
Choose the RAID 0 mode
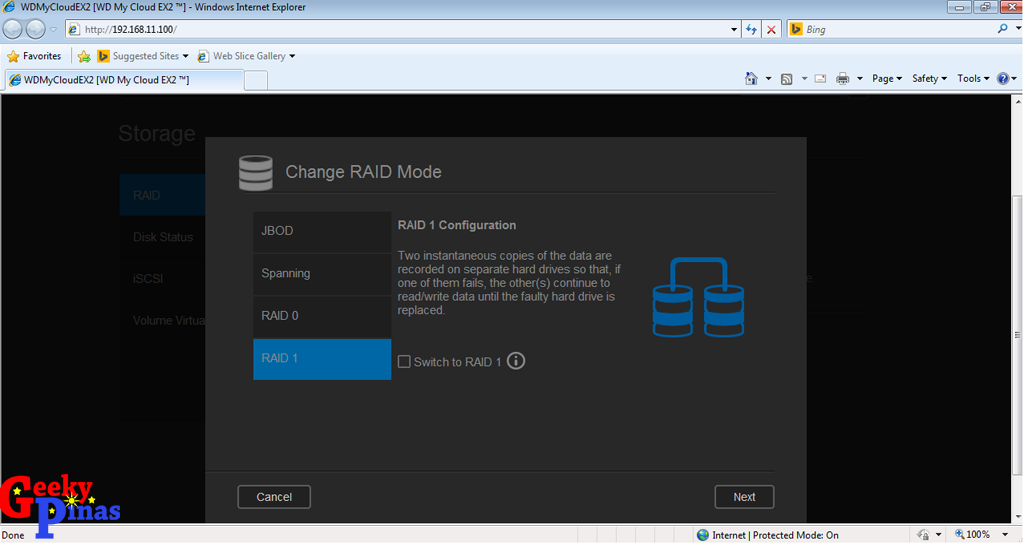(322, 316)
